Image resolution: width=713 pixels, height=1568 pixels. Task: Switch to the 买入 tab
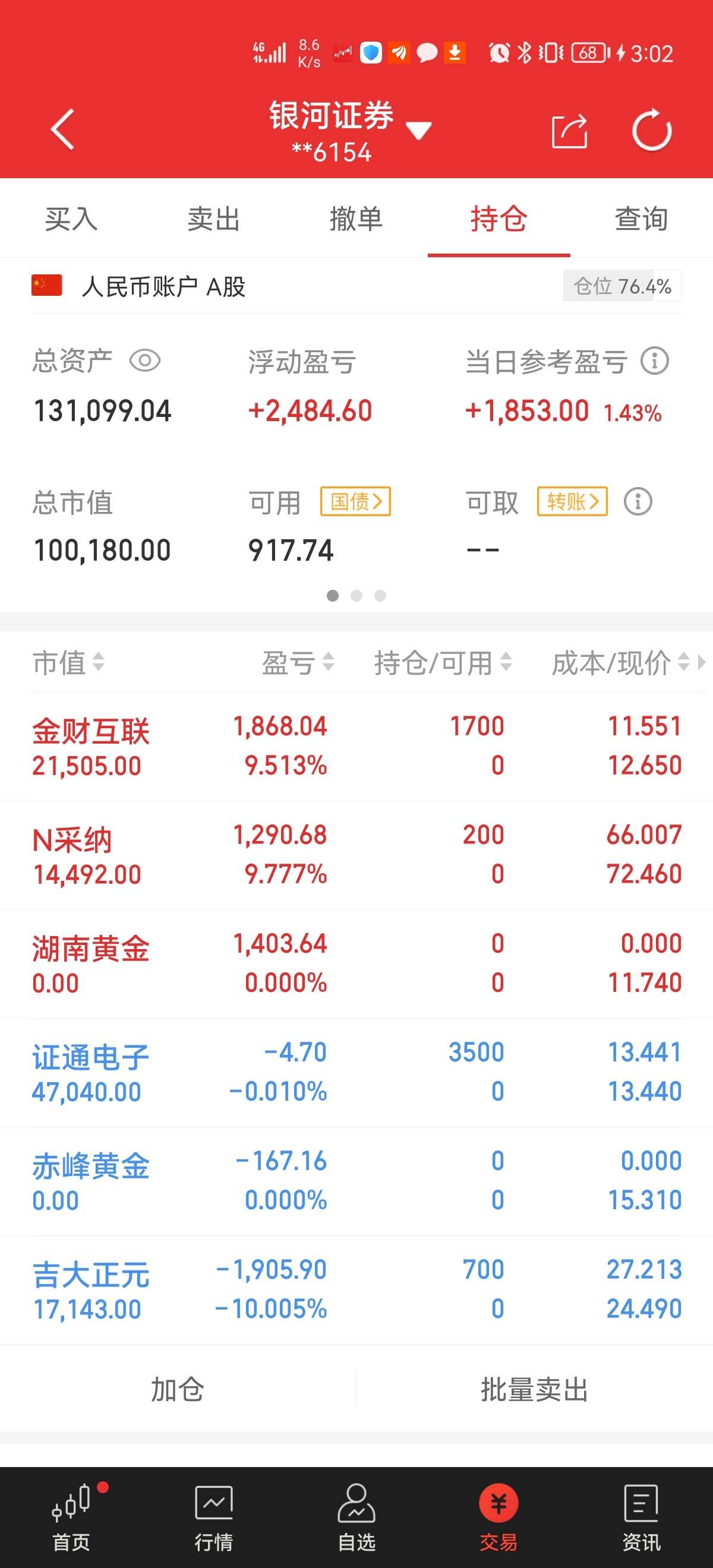71,219
